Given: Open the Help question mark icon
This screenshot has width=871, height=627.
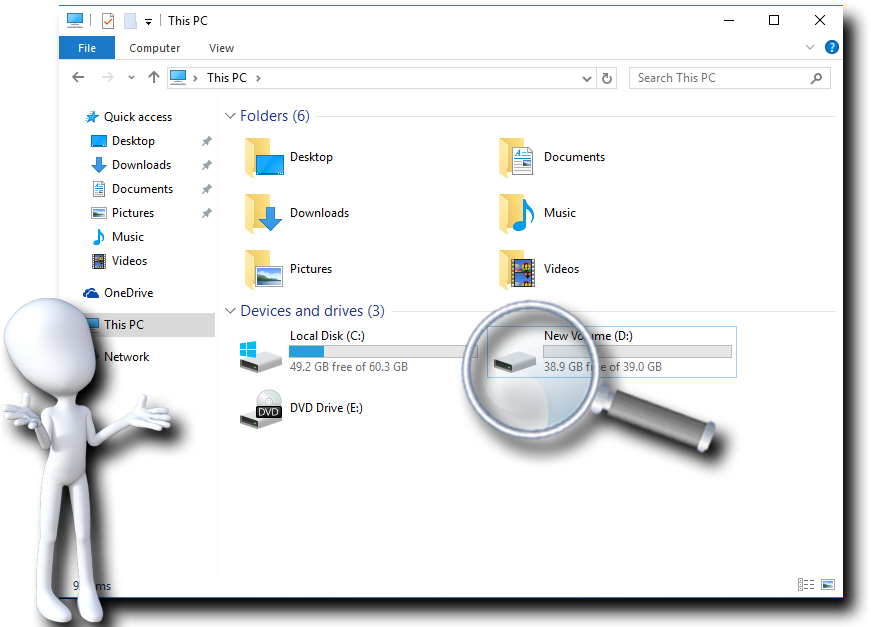Looking at the screenshot, I should click(x=831, y=47).
